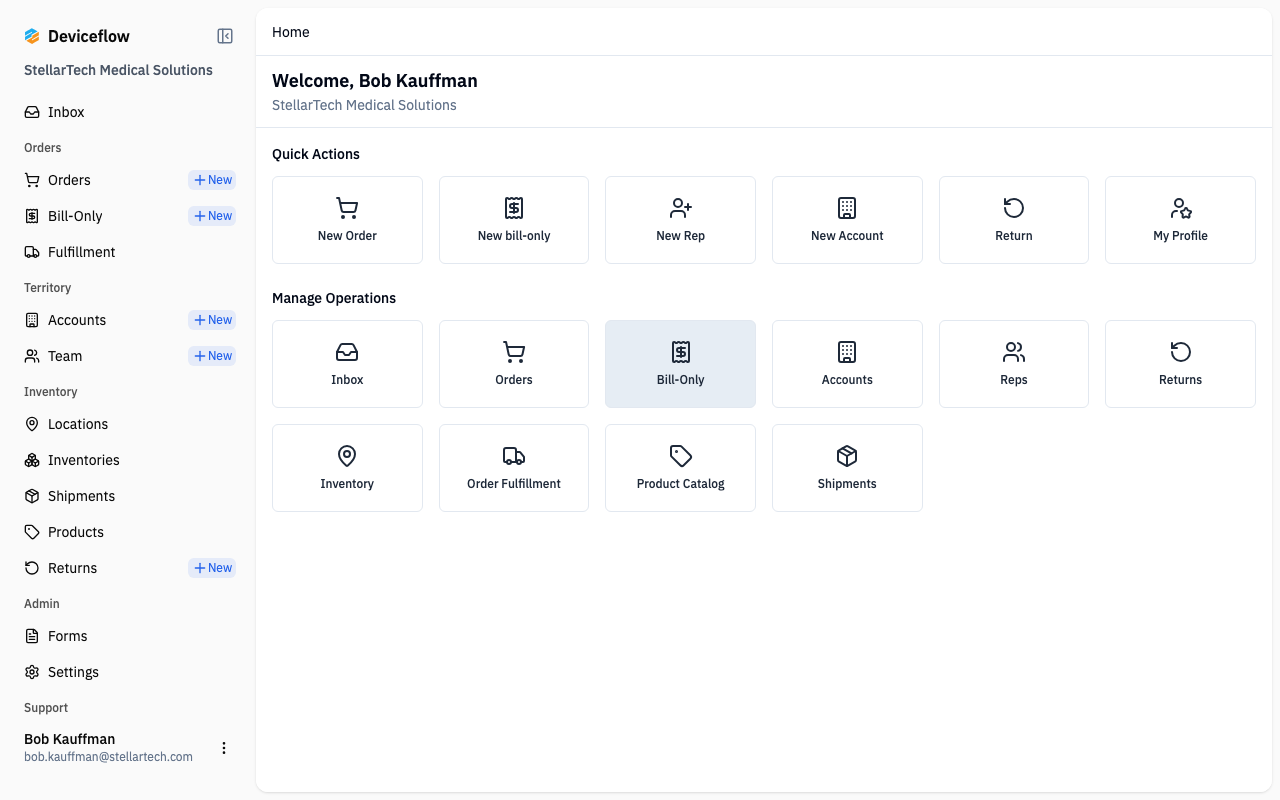This screenshot has height=800, width=1280.
Task: Open the Orders card under Manage Operations
Action: [514, 364]
